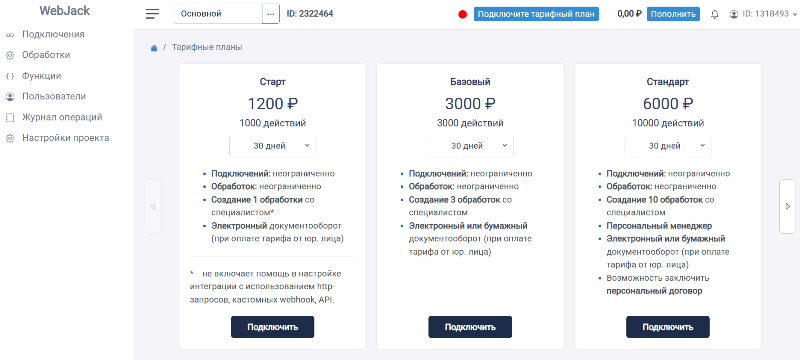Click the Стандарт plan title
800x360 pixels.
(668, 82)
